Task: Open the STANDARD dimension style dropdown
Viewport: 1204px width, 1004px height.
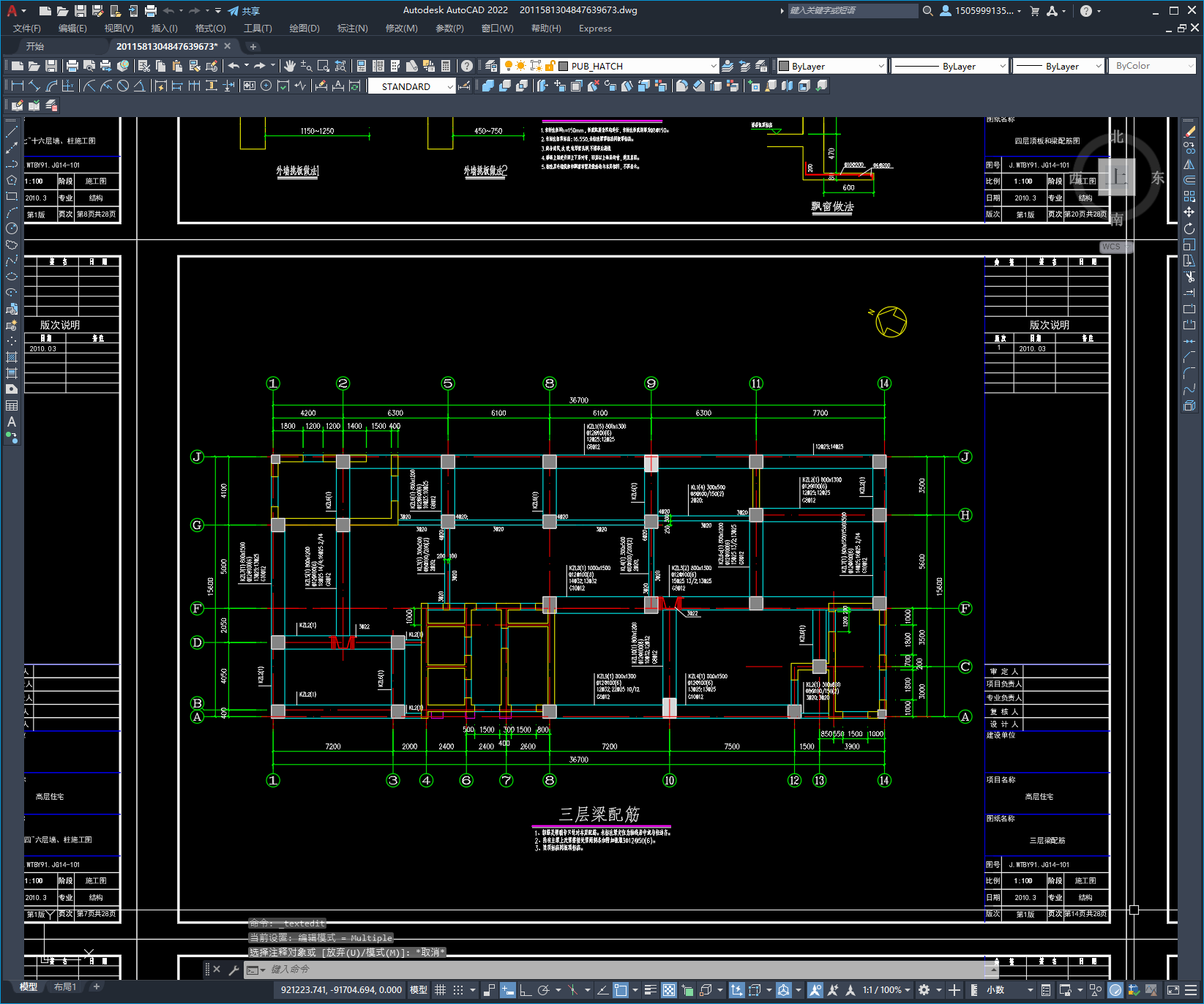Action: click(450, 86)
